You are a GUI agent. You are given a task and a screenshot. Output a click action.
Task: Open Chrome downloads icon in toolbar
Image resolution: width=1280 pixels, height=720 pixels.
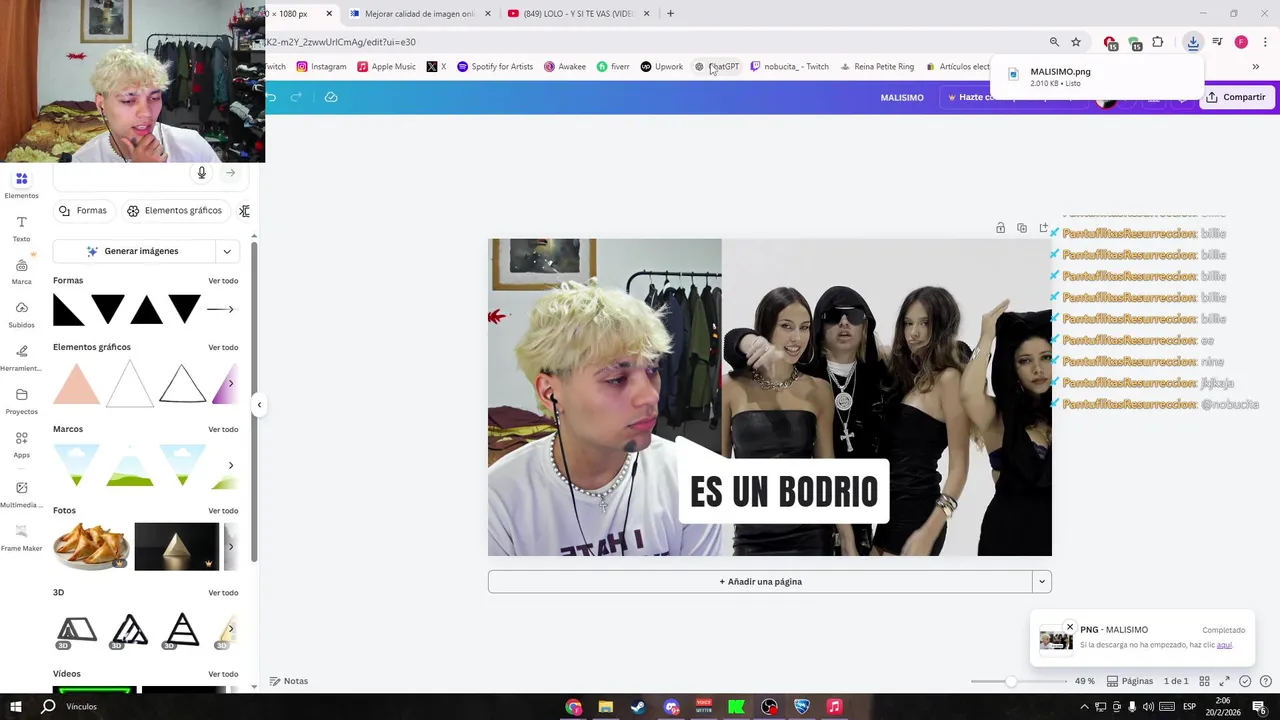pyautogui.click(x=1193, y=42)
